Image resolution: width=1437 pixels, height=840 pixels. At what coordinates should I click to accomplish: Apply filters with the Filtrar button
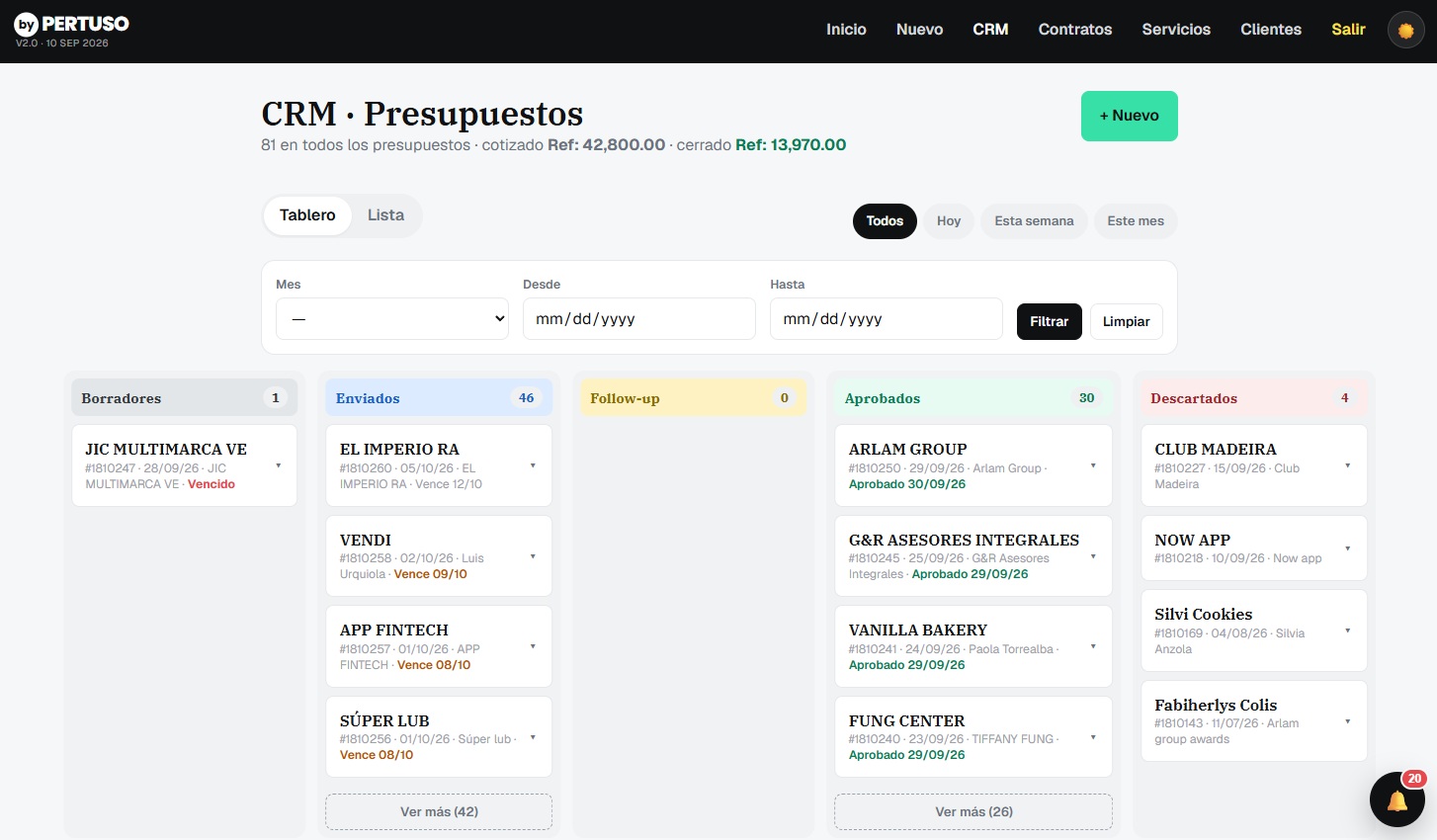[x=1050, y=322]
